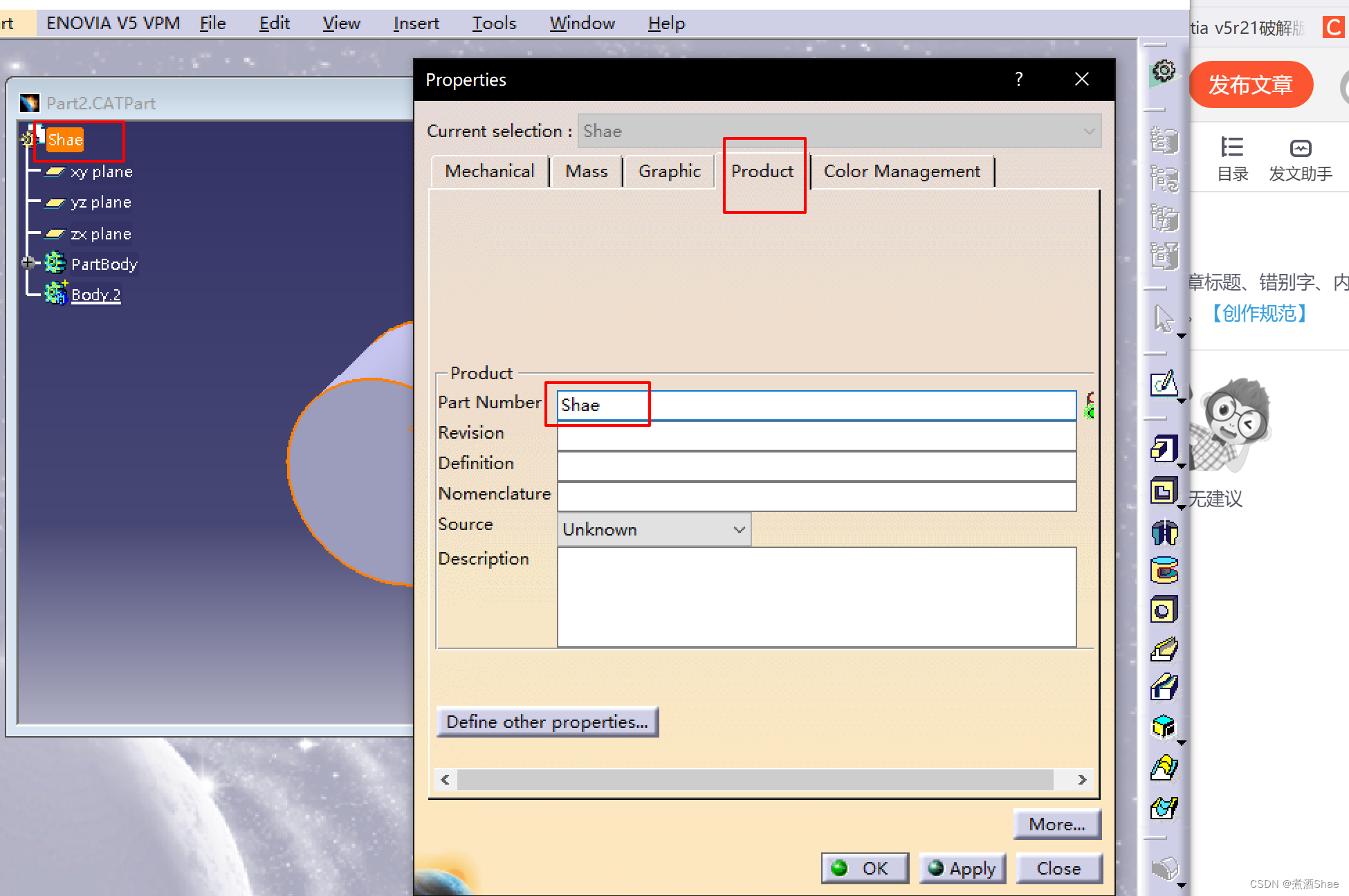Open the Source Unknown dropdown
Image resolution: width=1349 pixels, height=896 pixels.
pos(739,530)
